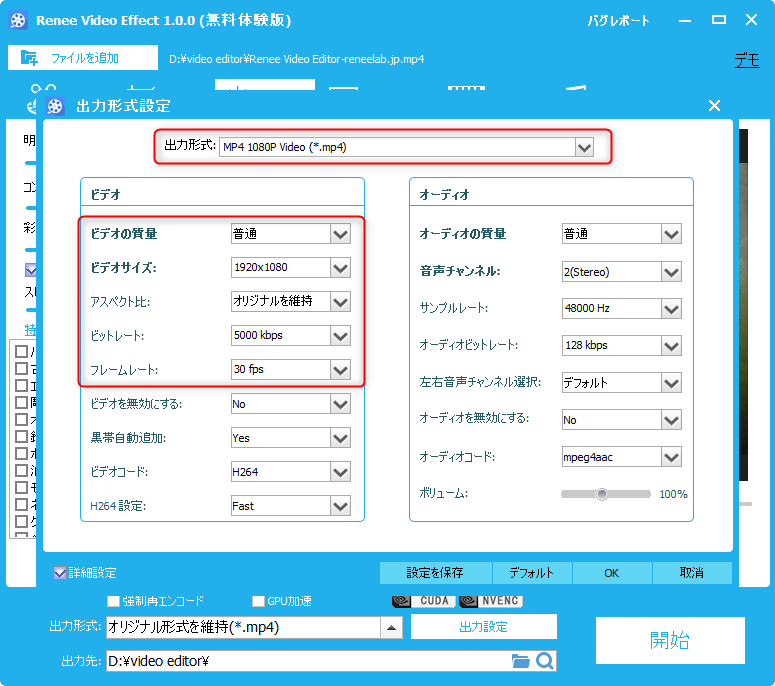The image size is (775, 686).
Task: Open 音声チャンネル 2(Stereo) dropdown
Action: (671, 271)
